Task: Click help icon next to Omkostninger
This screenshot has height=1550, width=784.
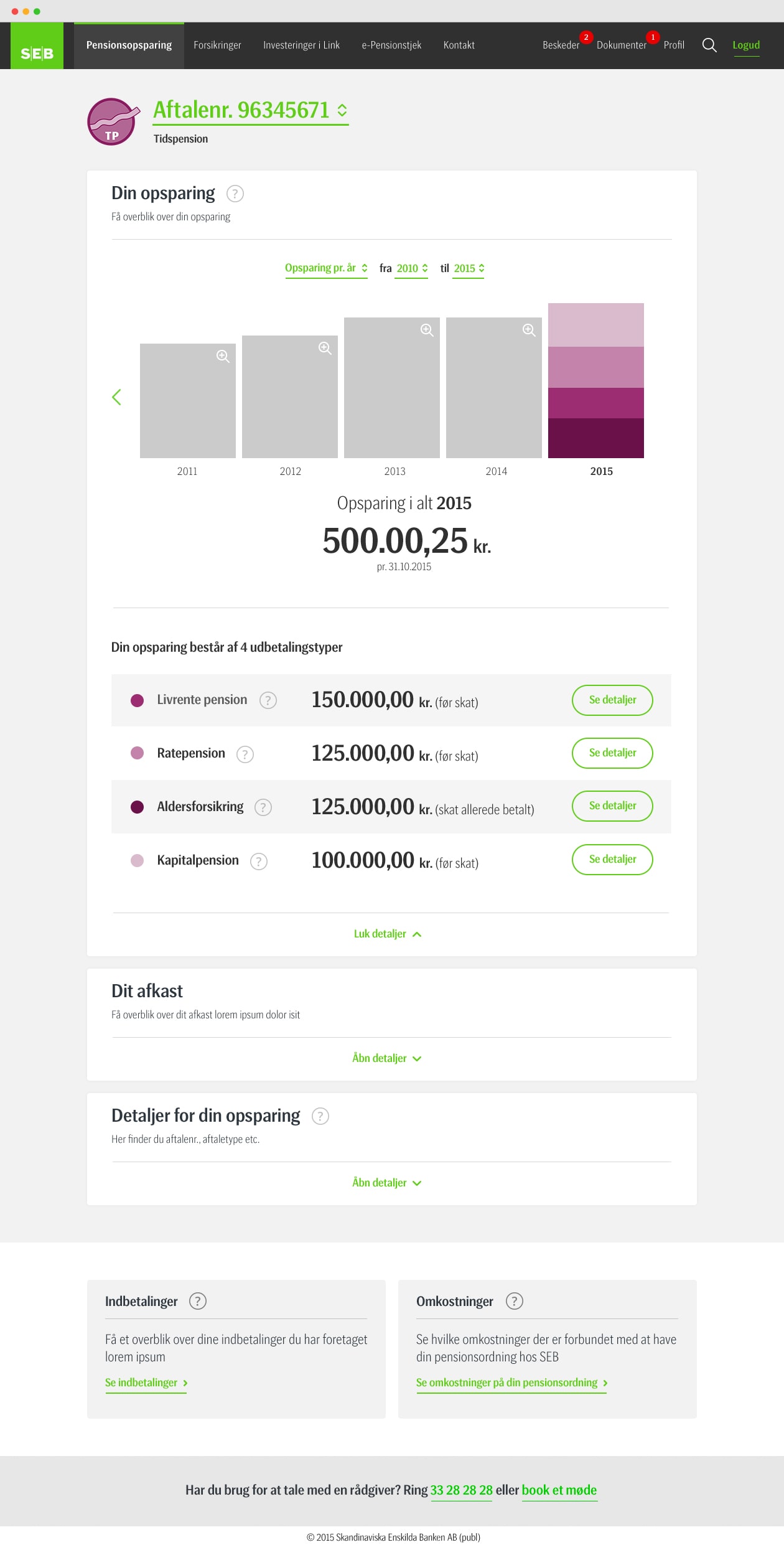Action: click(514, 1301)
